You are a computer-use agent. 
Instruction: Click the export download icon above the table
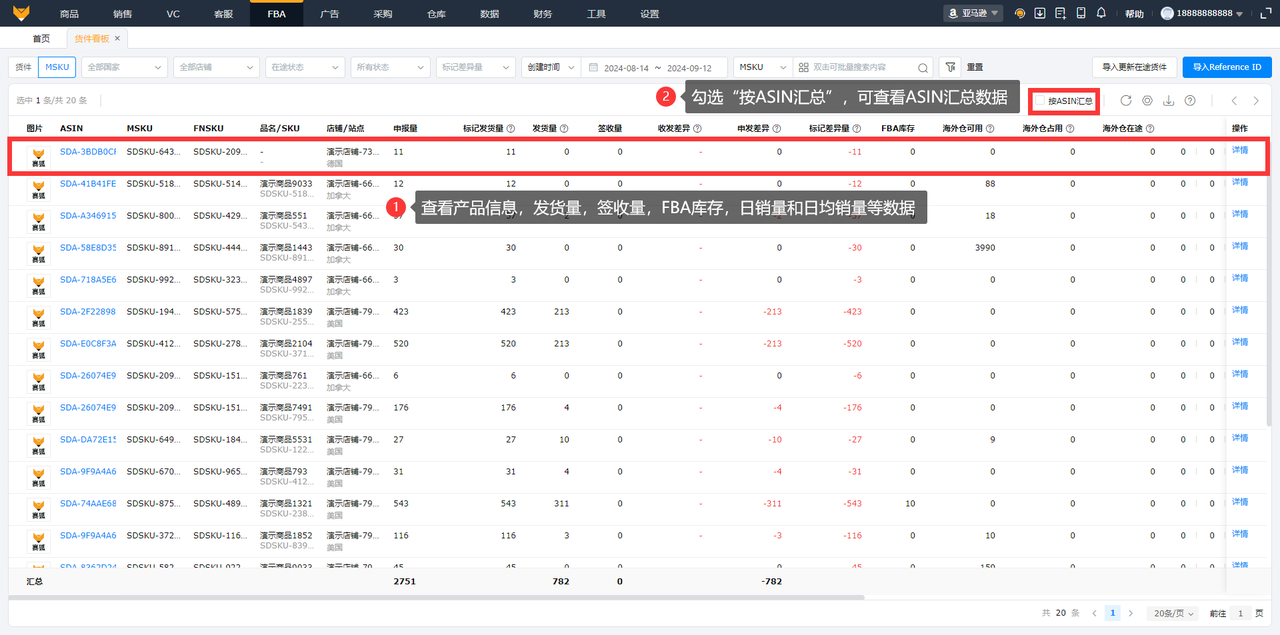[1168, 101]
